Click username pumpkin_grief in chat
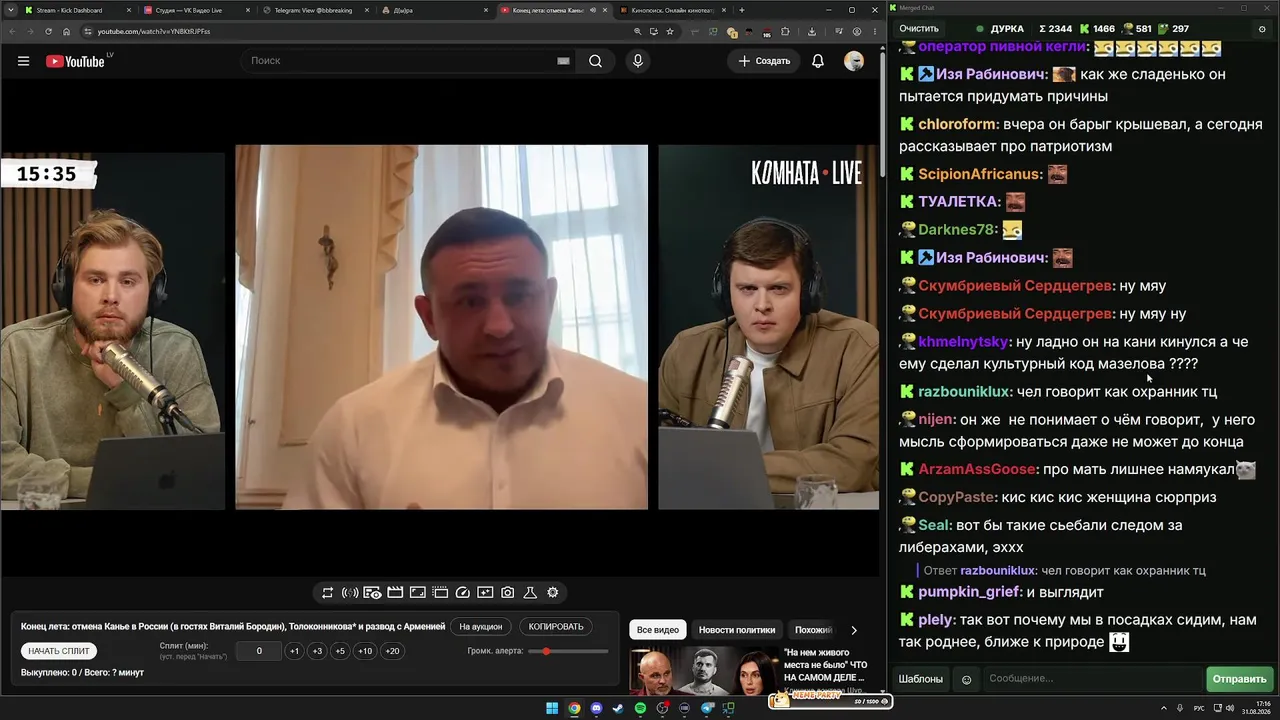 (969, 592)
